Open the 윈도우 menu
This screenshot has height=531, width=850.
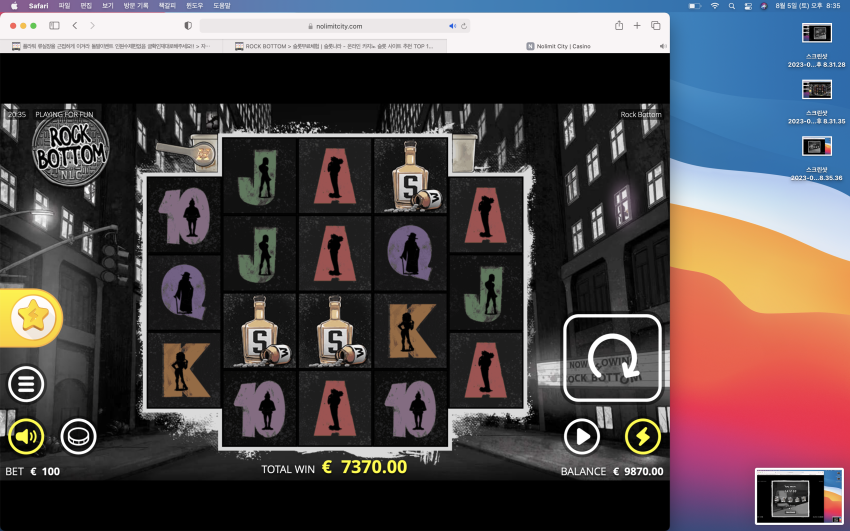click(x=195, y=5)
